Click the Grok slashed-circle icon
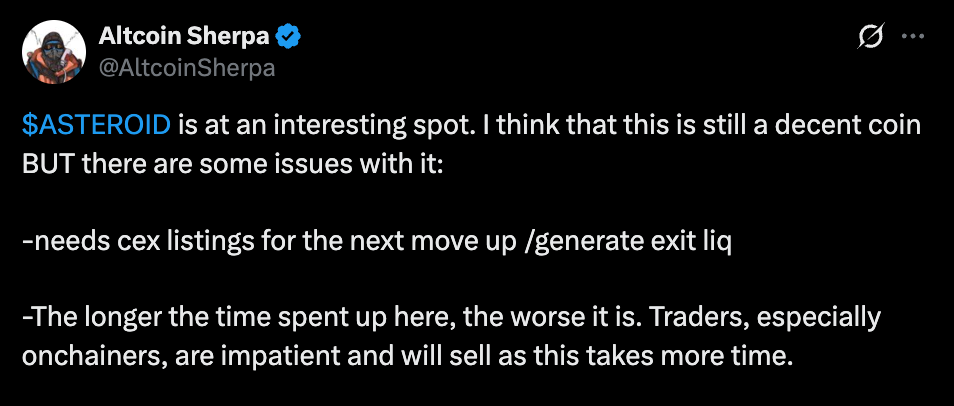Screen dimensions: 954x406 (x=870, y=38)
